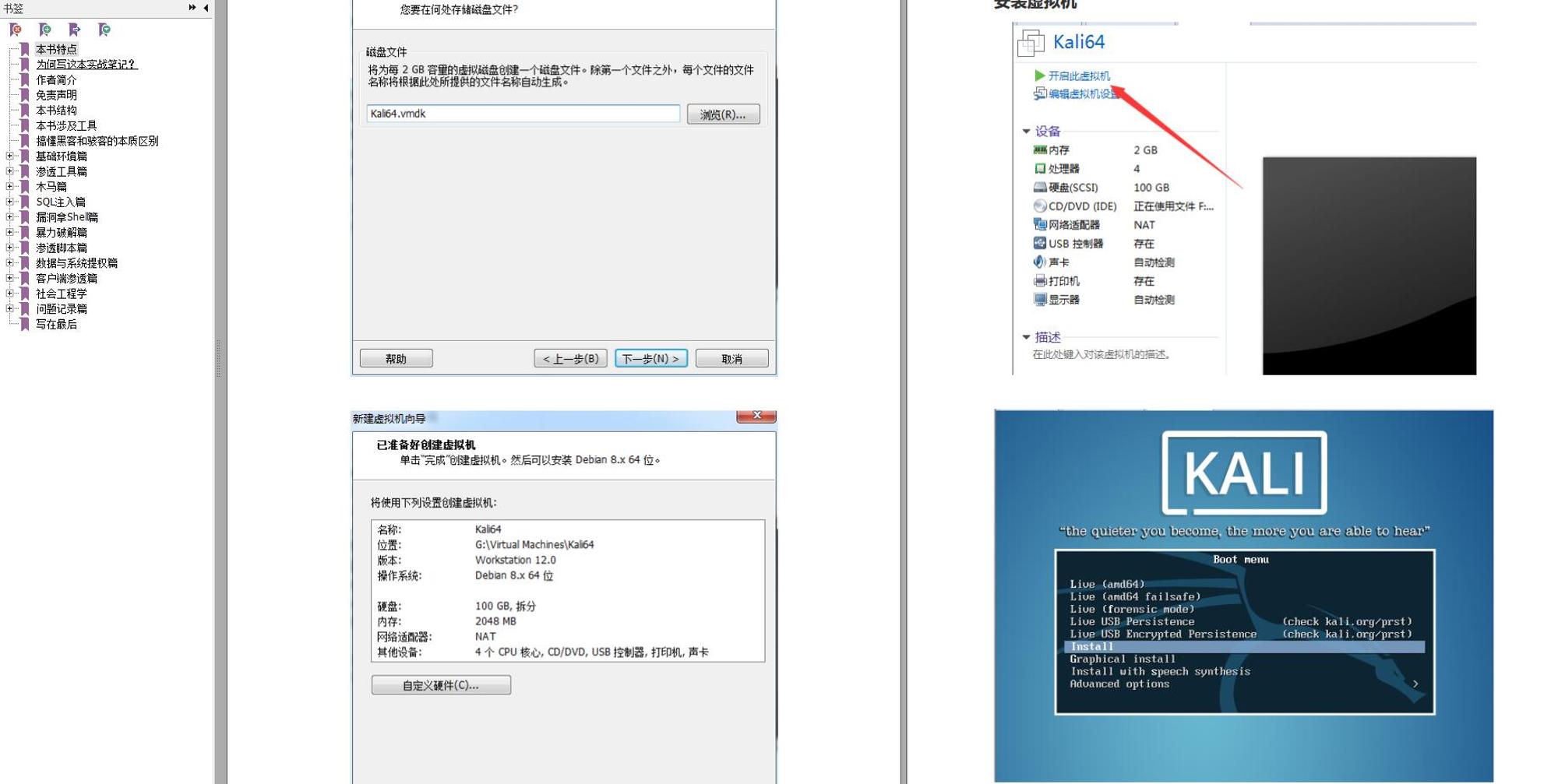Click the edit settings icon beside 编辑虚拟机设置

[x=1039, y=93]
